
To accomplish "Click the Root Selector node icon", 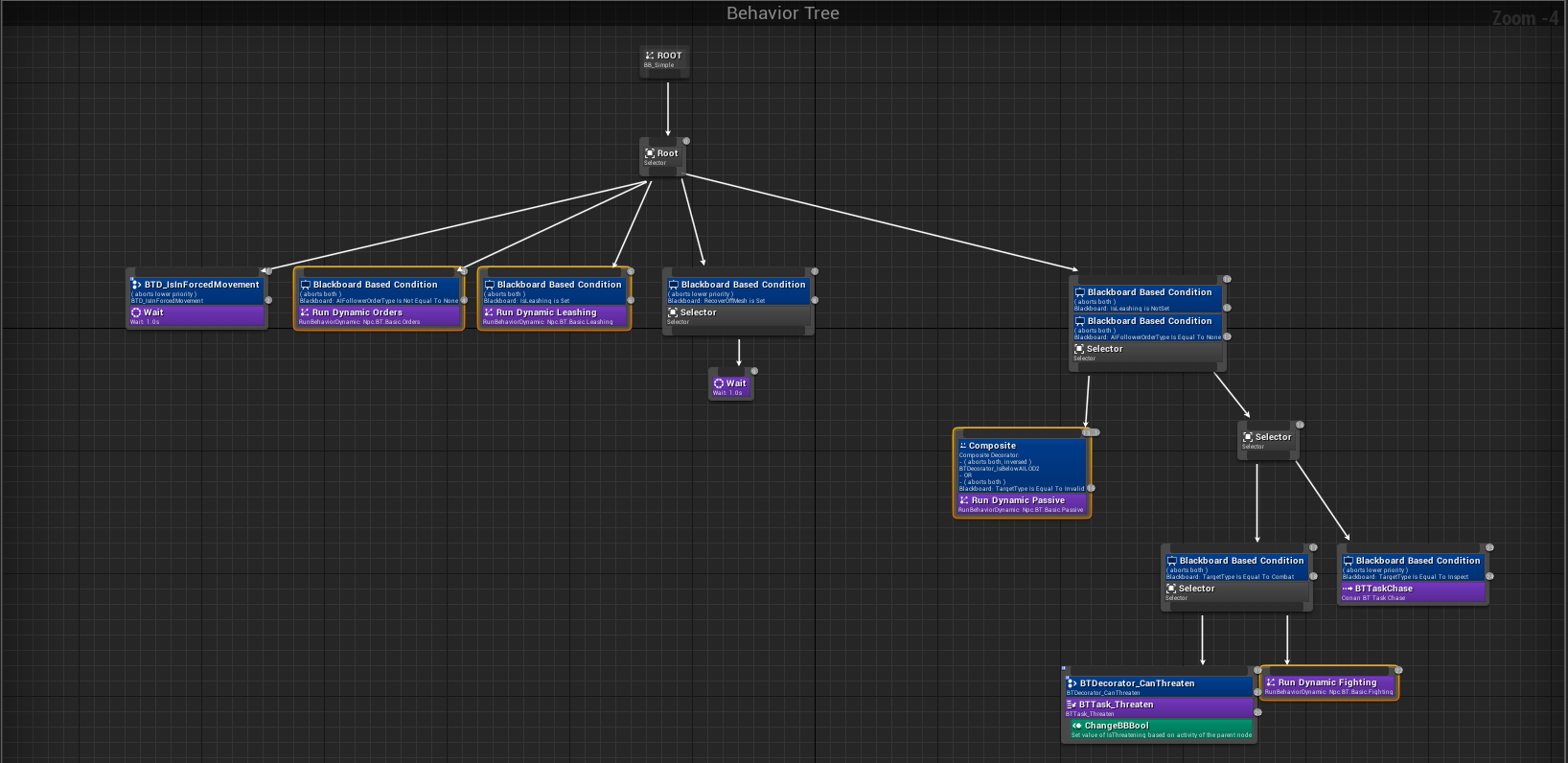I will 650,153.
